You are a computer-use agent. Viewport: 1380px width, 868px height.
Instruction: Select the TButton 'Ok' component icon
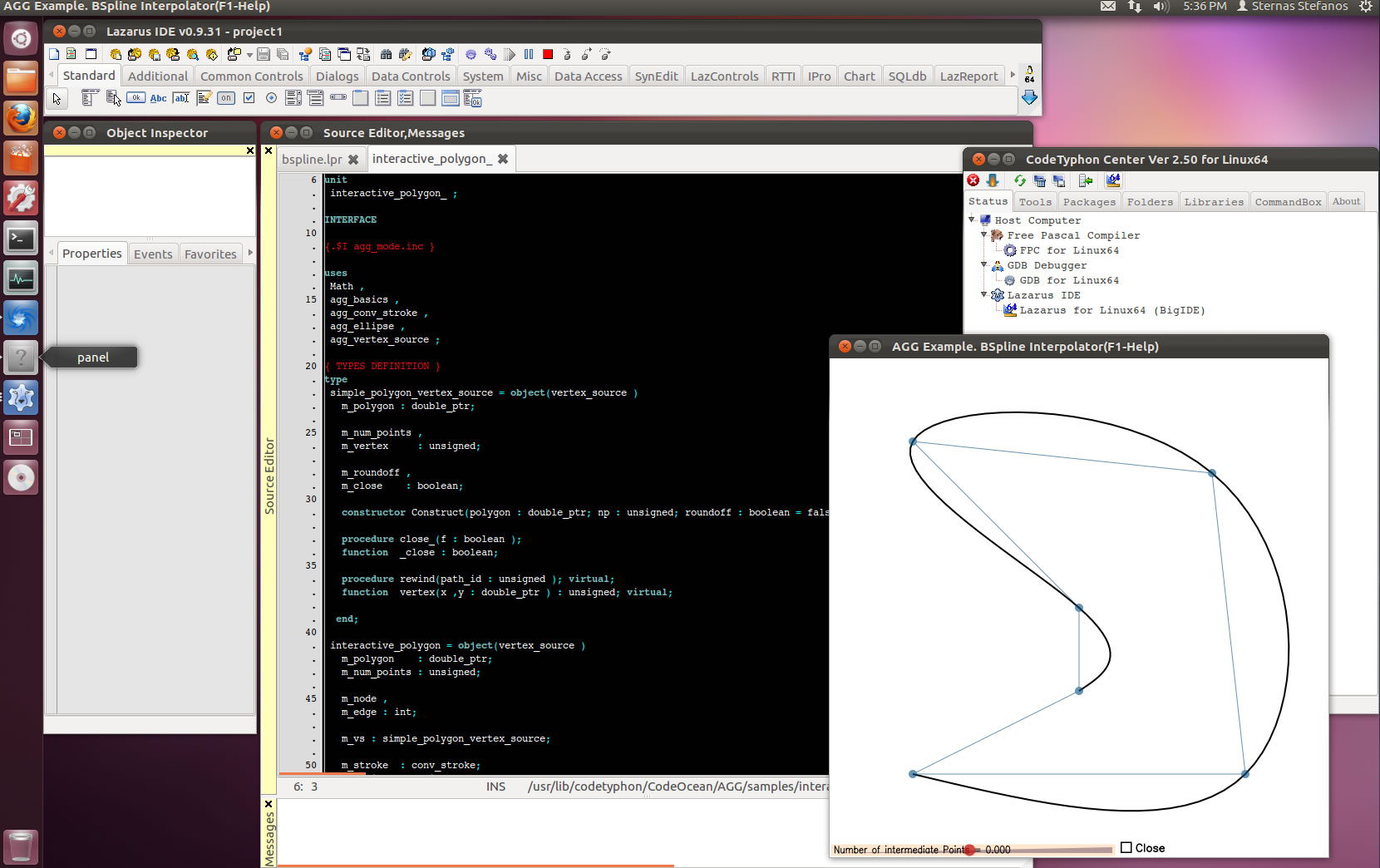pyautogui.click(x=136, y=98)
